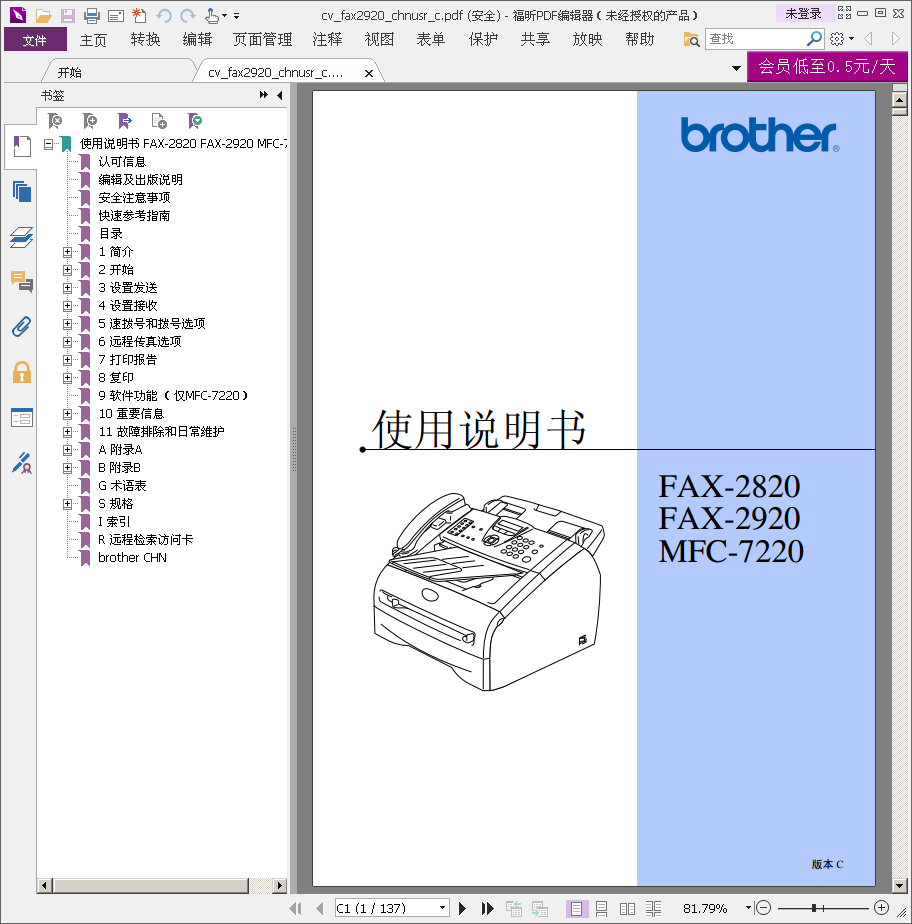Open the security lock panel

click(22, 372)
